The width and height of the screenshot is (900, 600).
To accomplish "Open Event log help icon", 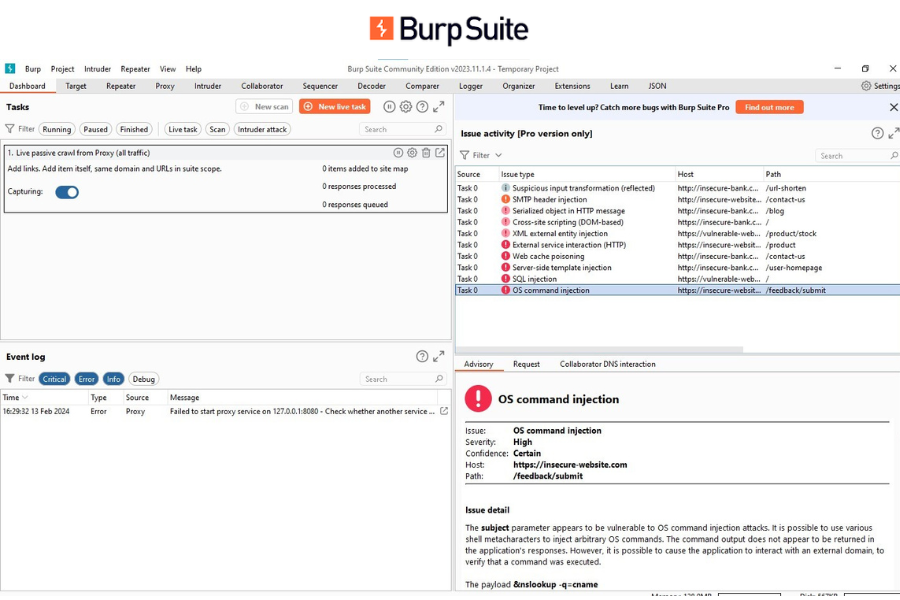I will pos(422,357).
